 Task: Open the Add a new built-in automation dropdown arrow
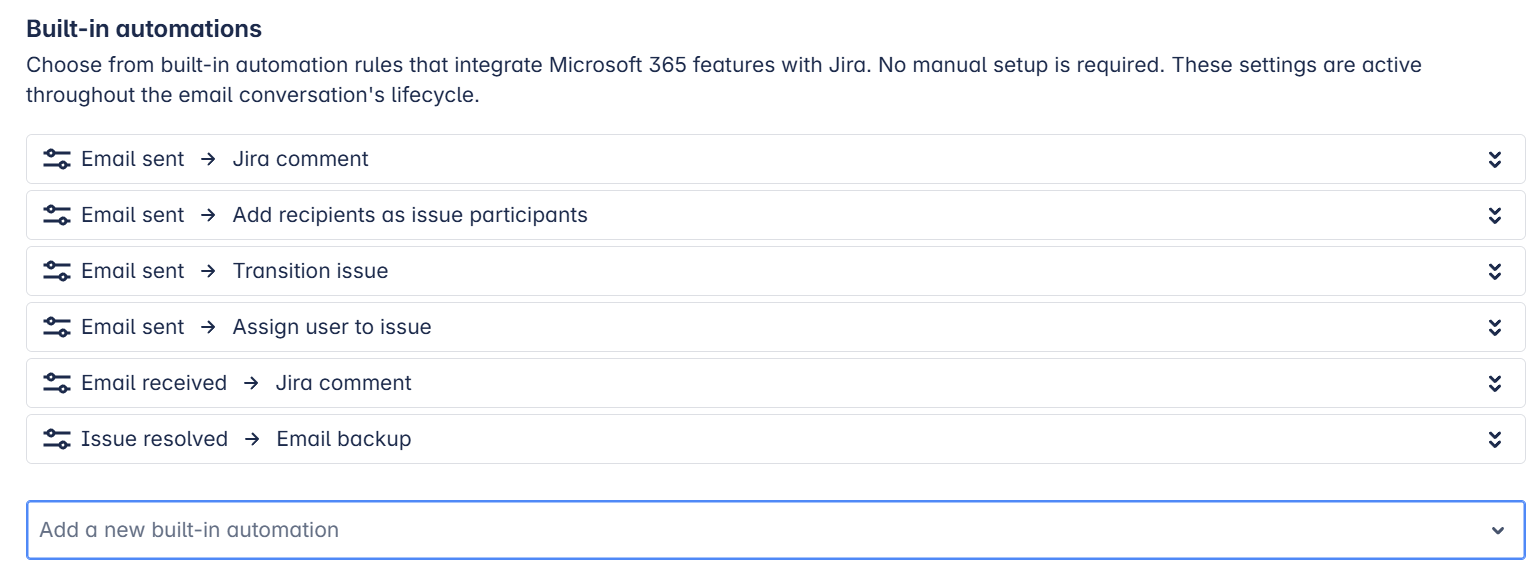pyautogui.click(x=1497, y=530)
